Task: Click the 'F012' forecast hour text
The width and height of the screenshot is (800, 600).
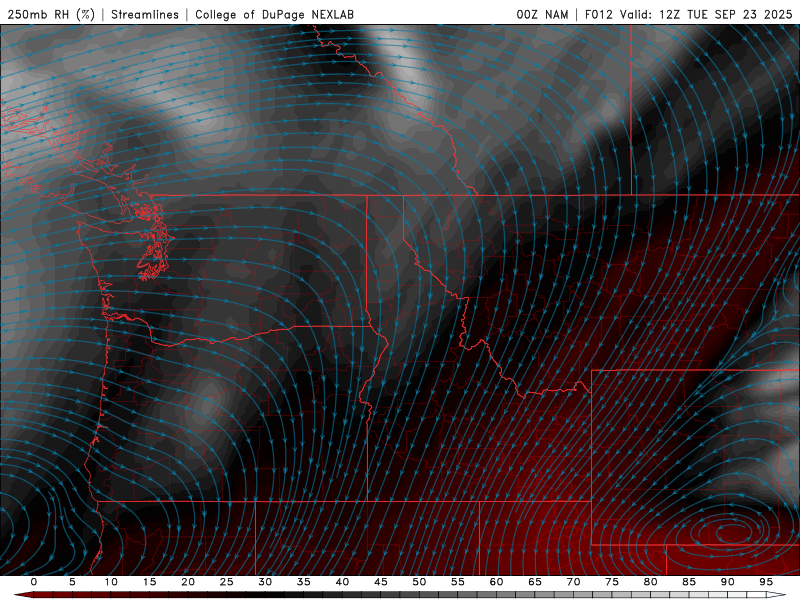Action: (x=598, y=14)
